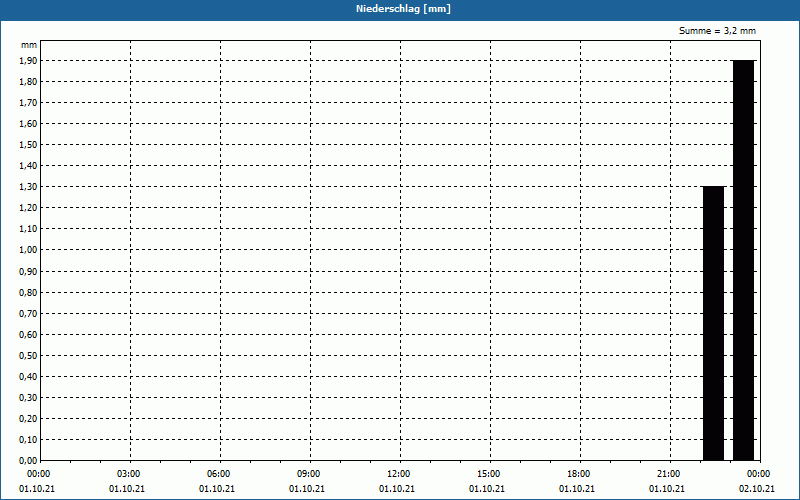Click the Niederschlag [mm] chart title
This screenshot has height=500, width=800.
coord(403,9)
